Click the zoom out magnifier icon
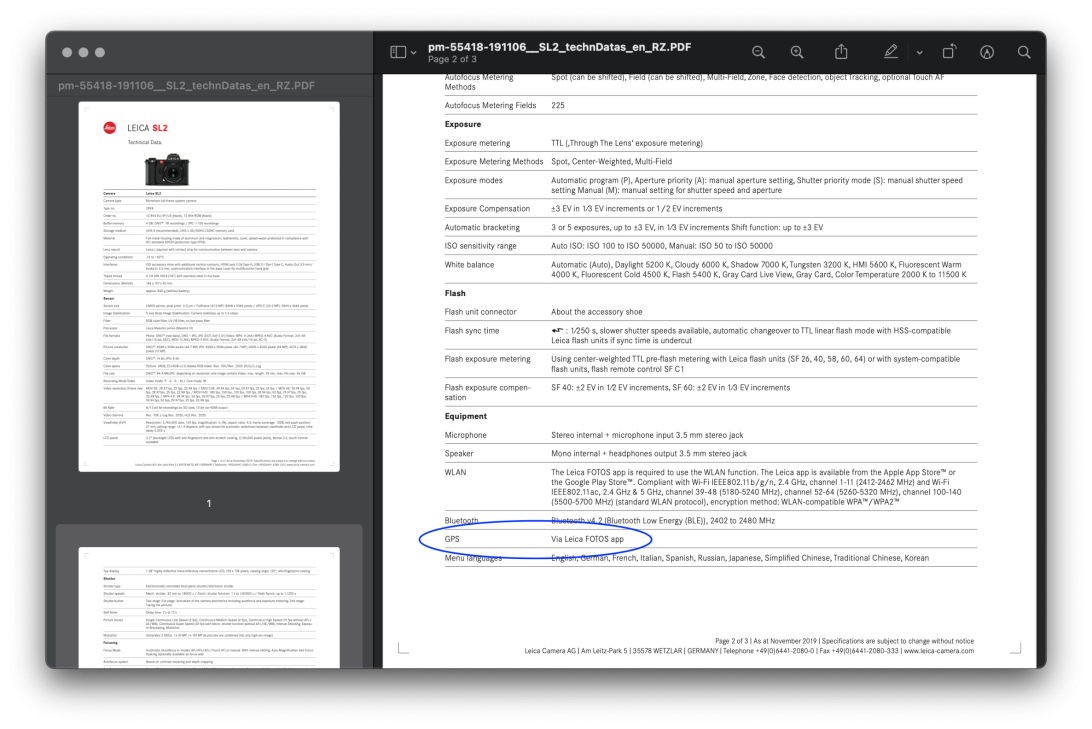The width and height of the screenshot is (1092, 729). point(758,52)
